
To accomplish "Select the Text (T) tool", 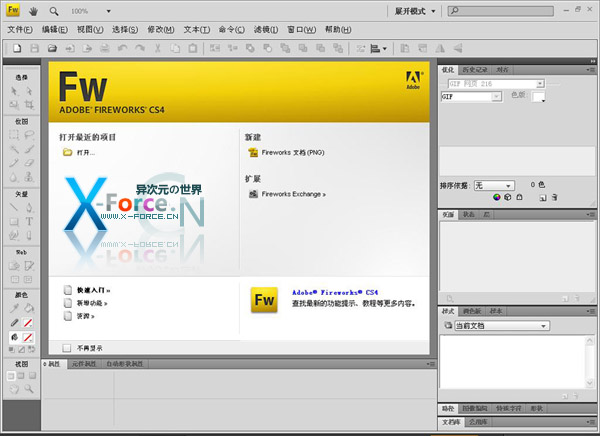I will (x=29, y=221).
